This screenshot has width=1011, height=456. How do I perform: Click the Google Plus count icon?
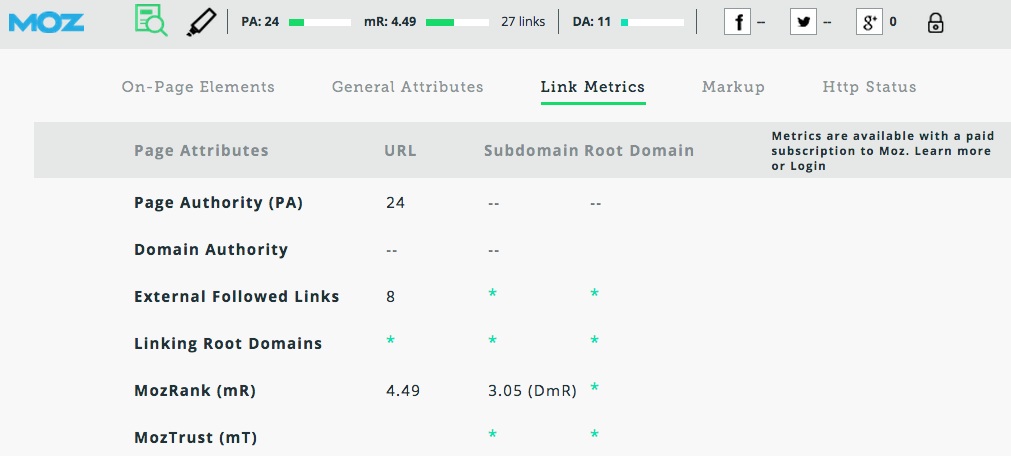tap(869, 22)
